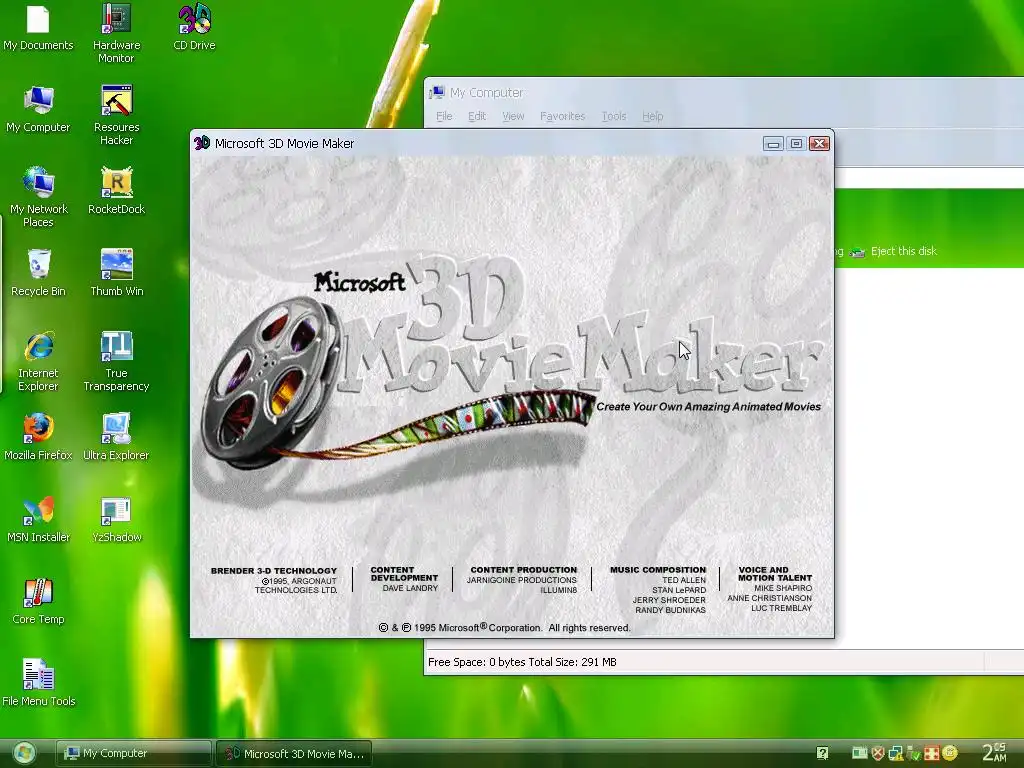Click tagline "Create Your Own Amazing Animated Movies"
The image size is (1024, 768).
pyautogui.click(x=709, y=406)
